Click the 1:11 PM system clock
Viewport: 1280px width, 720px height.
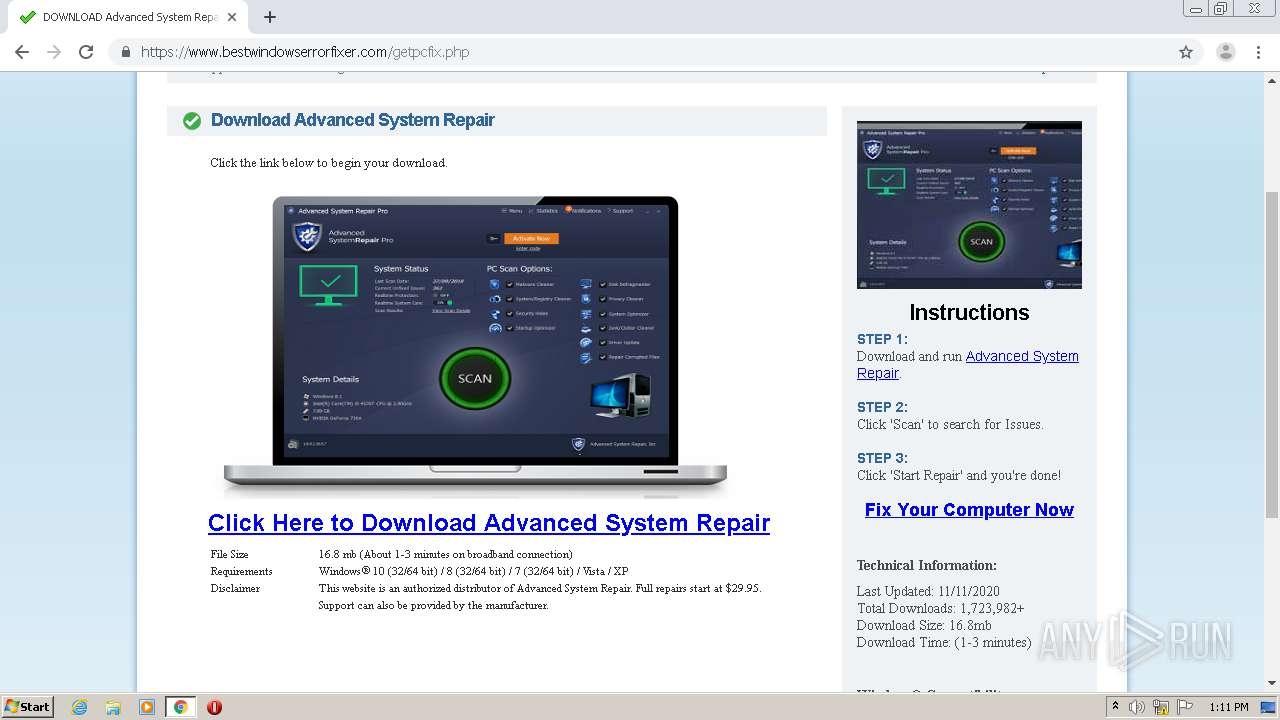(1229, 707)
